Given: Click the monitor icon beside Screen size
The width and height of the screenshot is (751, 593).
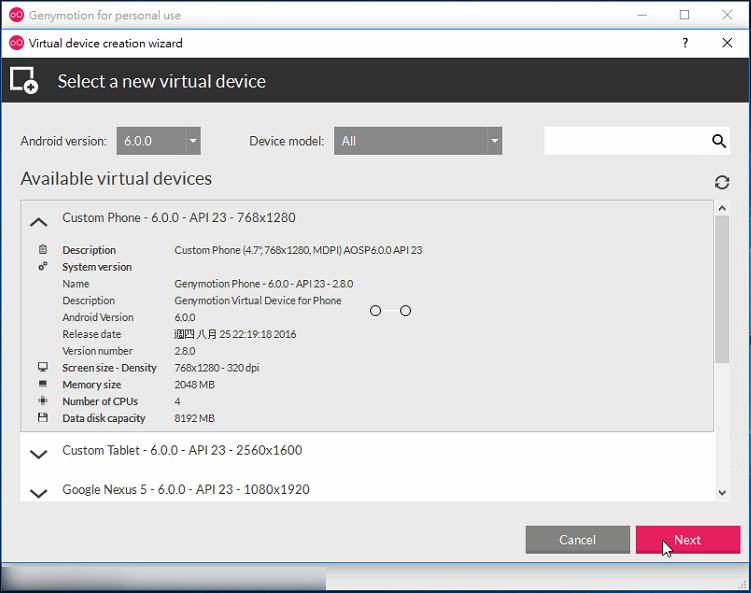Looking at the screenshot, I should tap(43, 367).
